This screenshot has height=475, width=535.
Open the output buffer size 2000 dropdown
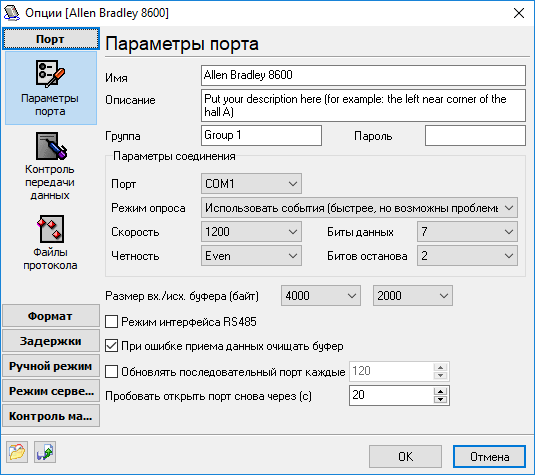[x=413, y=296]
